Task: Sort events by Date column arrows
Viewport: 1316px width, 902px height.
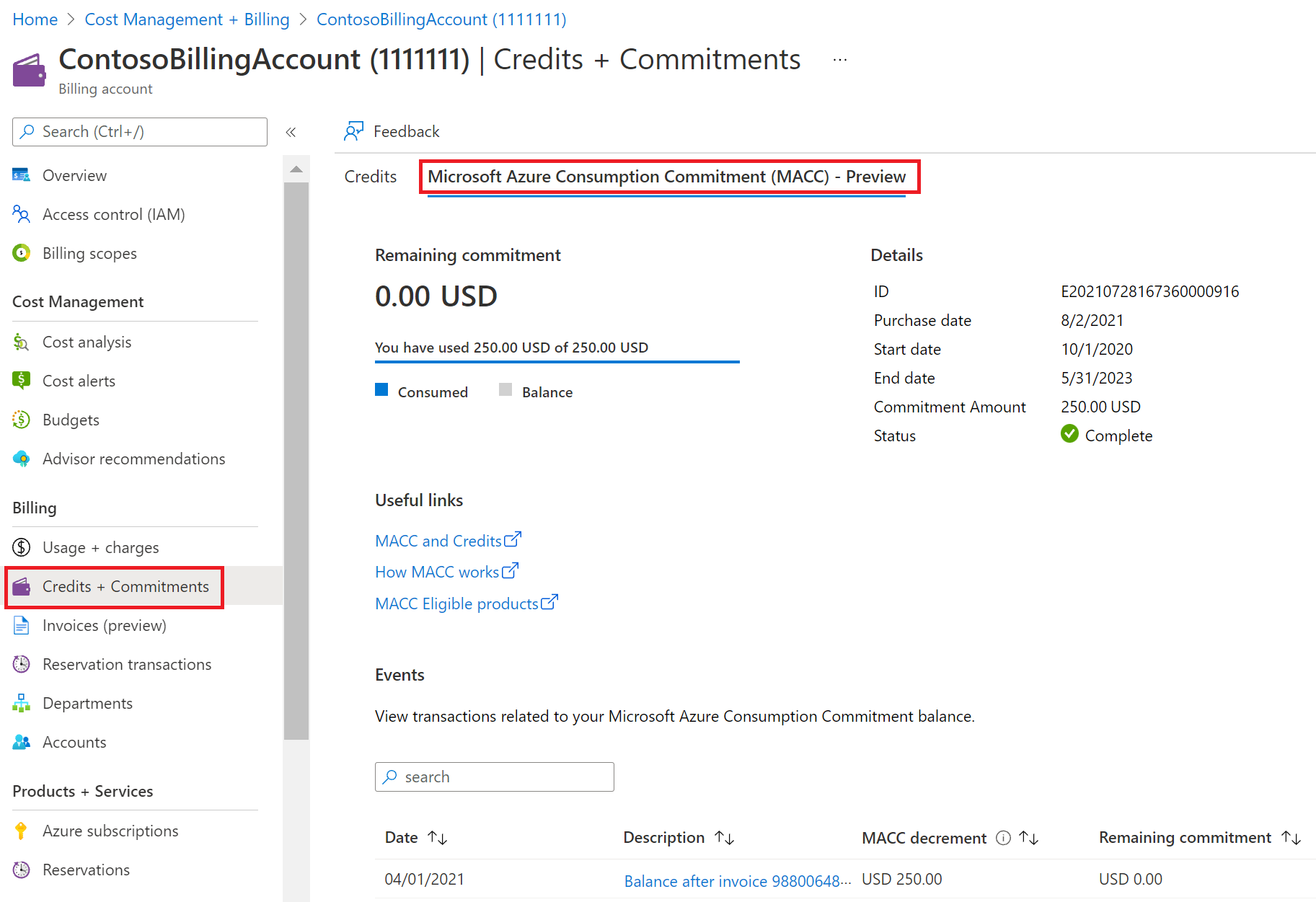Action: pyautogui.click(x=438, y=838)
